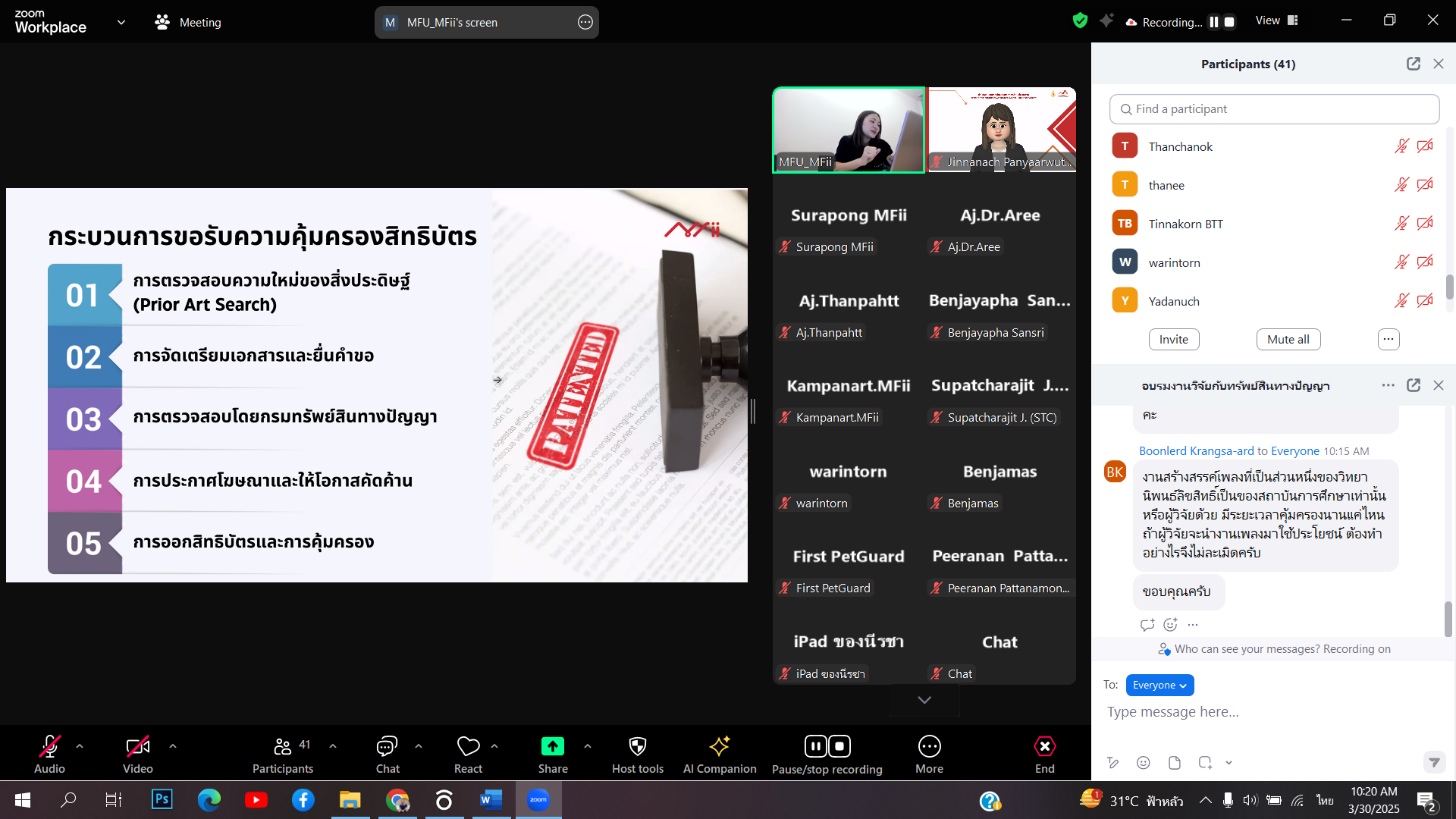
Task: Expand the Audio options arrow
Action: 80,746
